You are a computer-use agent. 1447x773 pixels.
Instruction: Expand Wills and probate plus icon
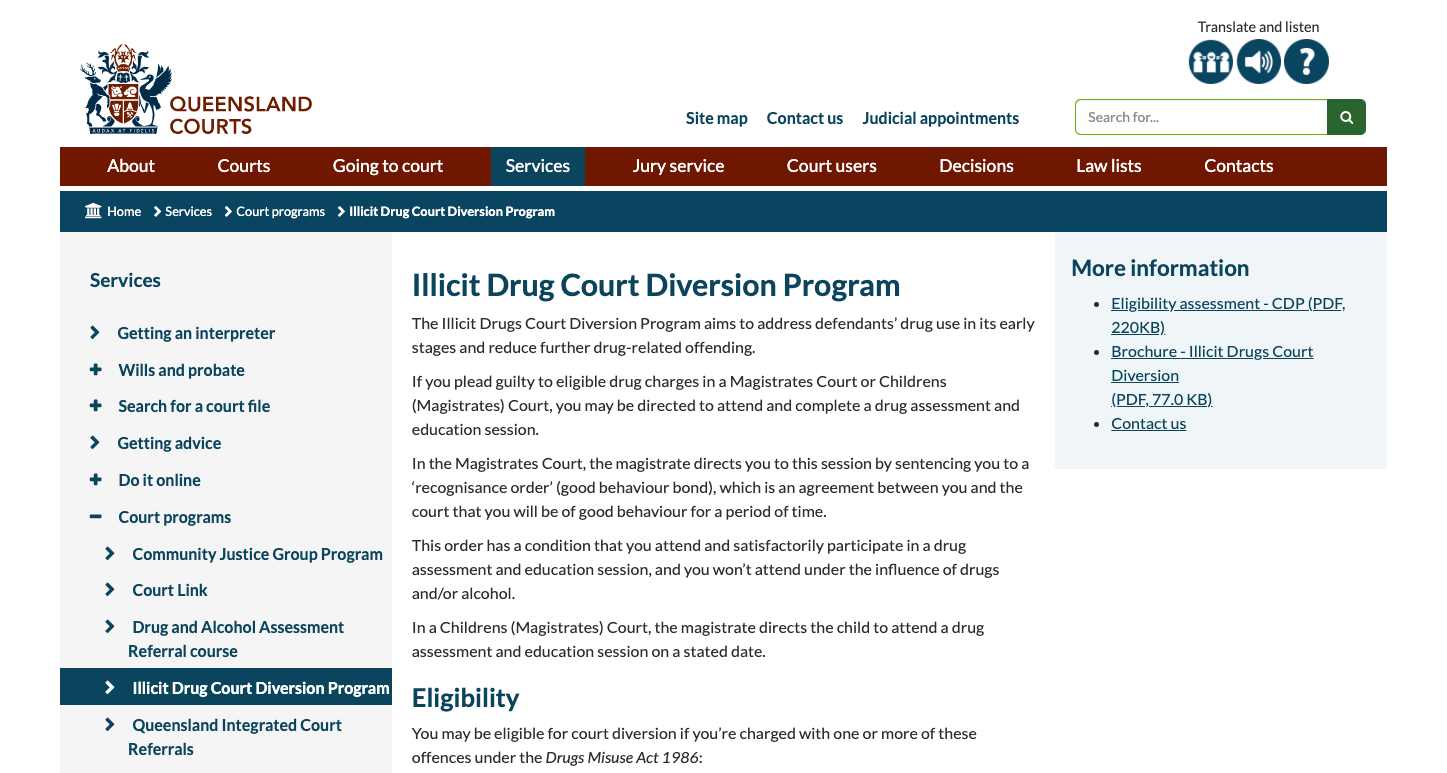click(96, 370)
